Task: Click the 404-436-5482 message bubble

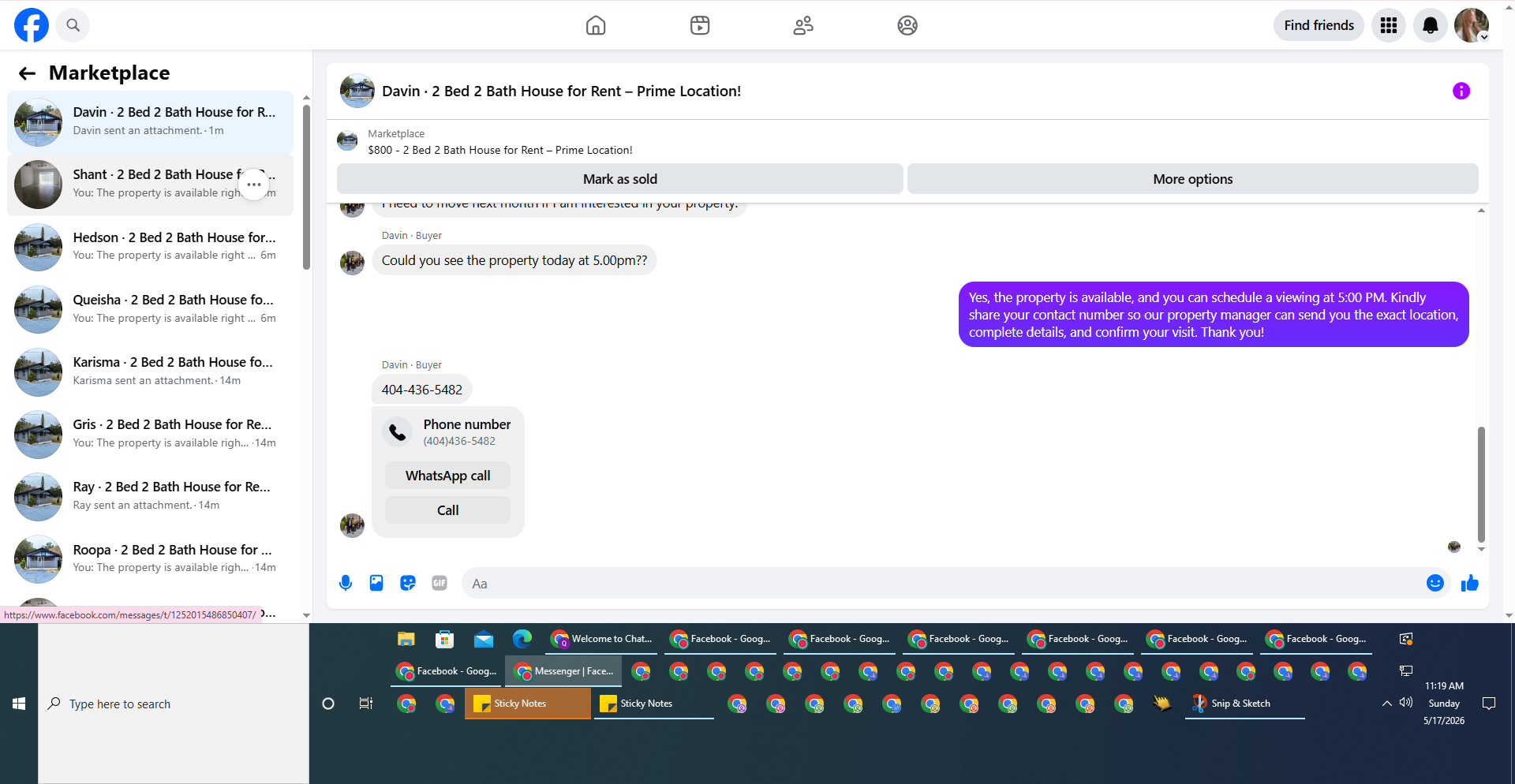Action: coord(422,390)
